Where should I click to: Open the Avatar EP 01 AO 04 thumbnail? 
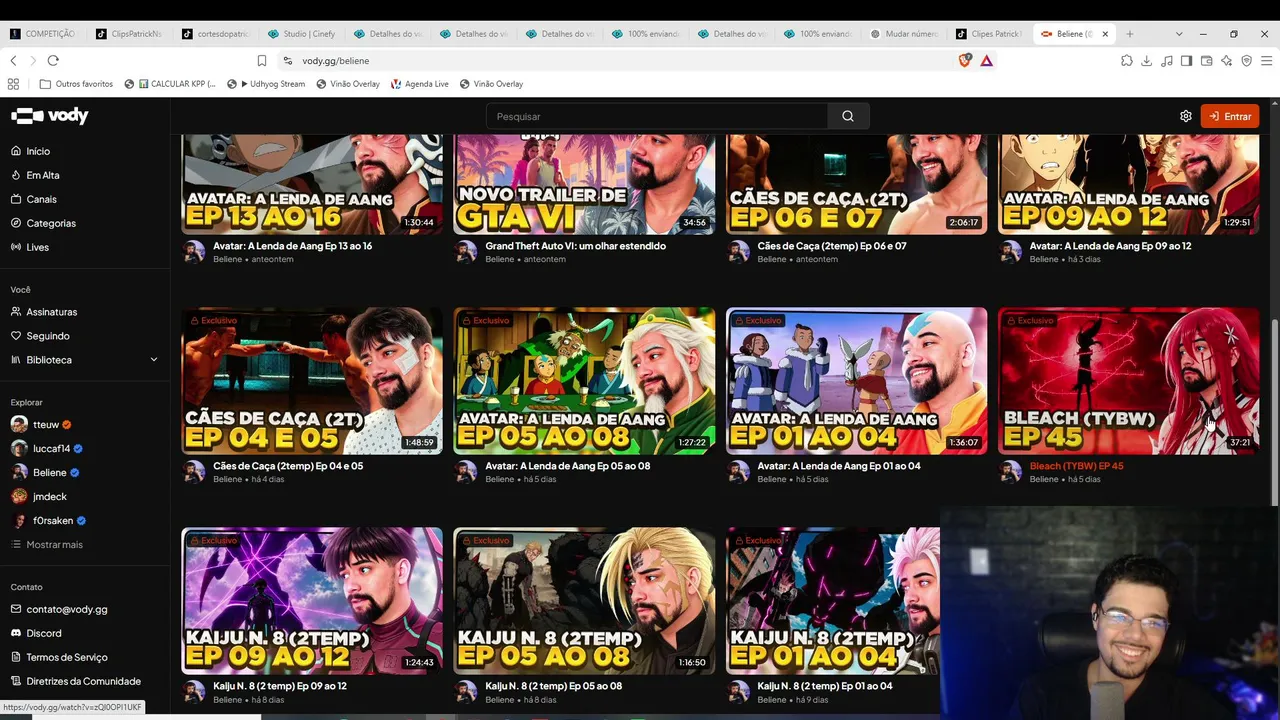point(856,381)
